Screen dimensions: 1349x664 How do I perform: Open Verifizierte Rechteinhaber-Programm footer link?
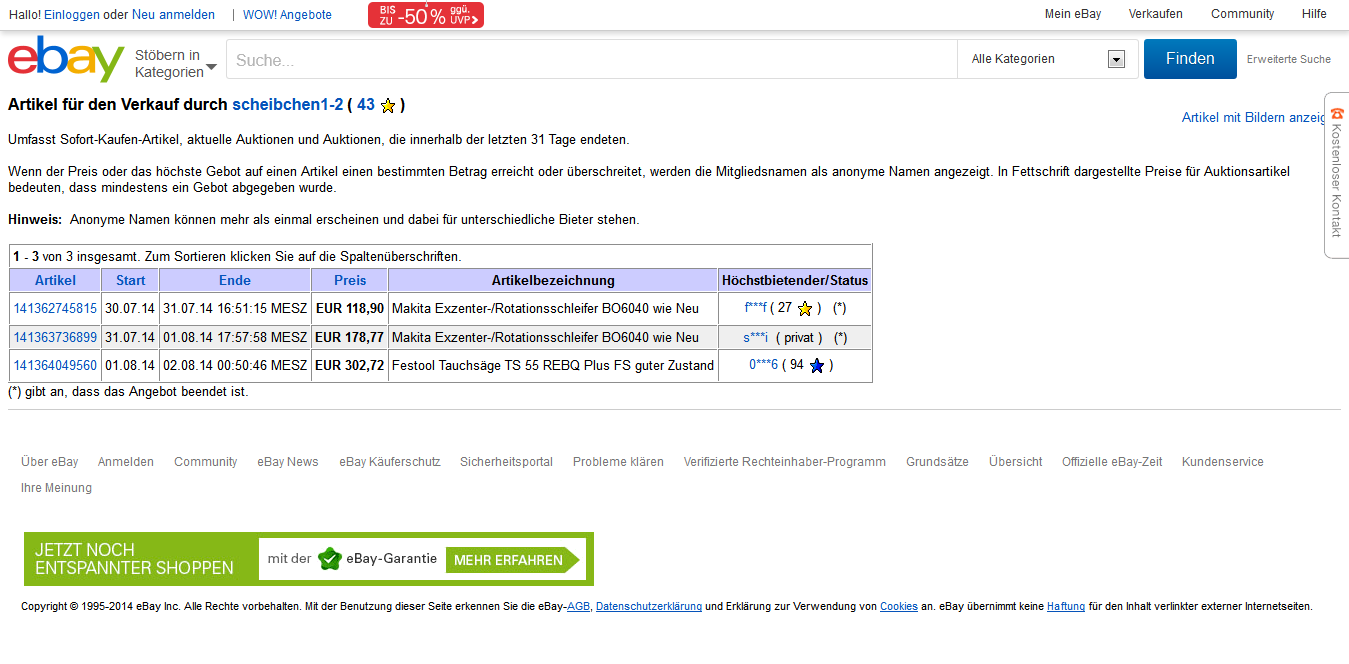(785, 462)
